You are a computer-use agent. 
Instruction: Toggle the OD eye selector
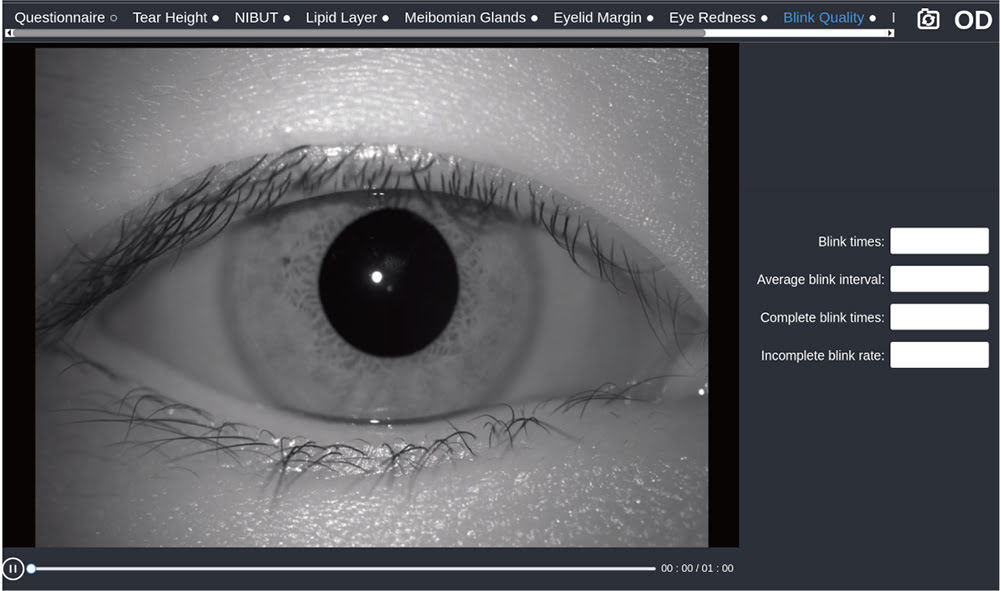point(972,20)
